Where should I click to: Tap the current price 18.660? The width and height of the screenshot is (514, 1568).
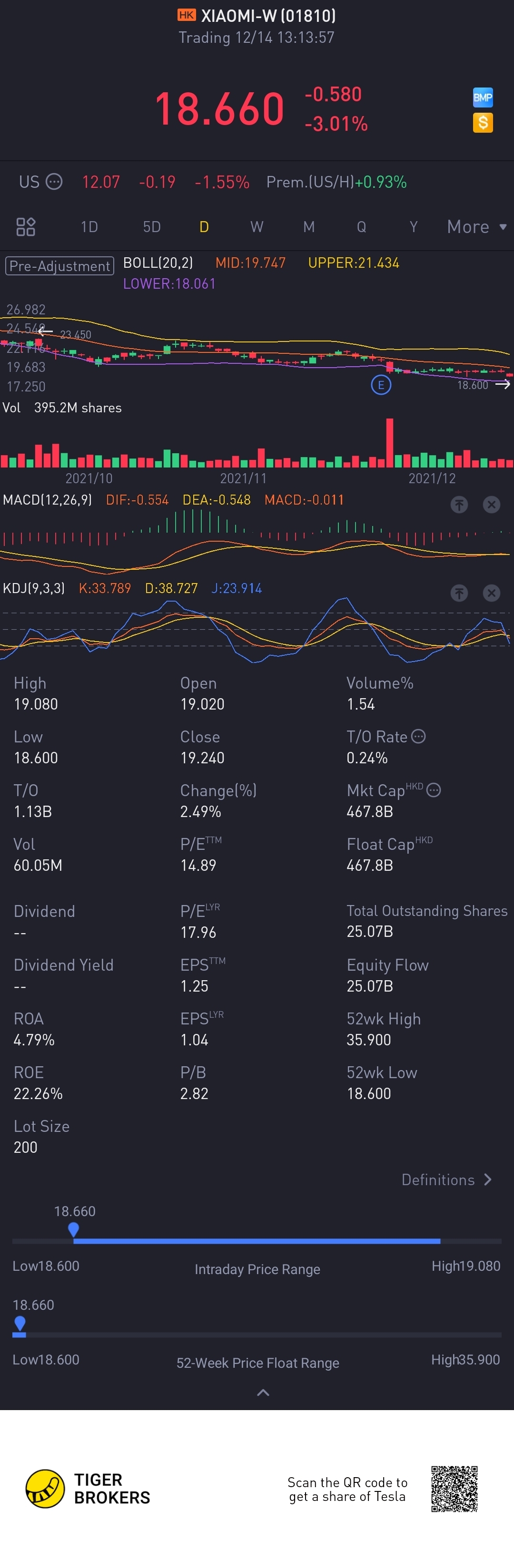219,109
